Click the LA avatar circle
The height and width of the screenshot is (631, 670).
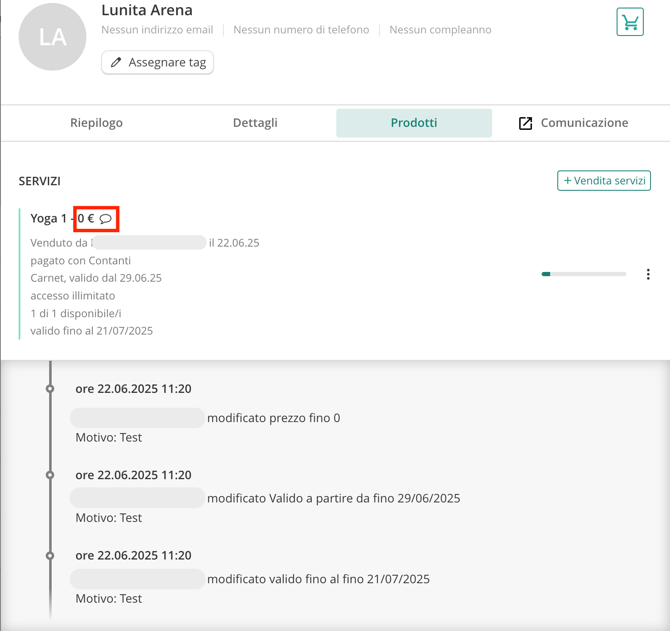point(52,37)
